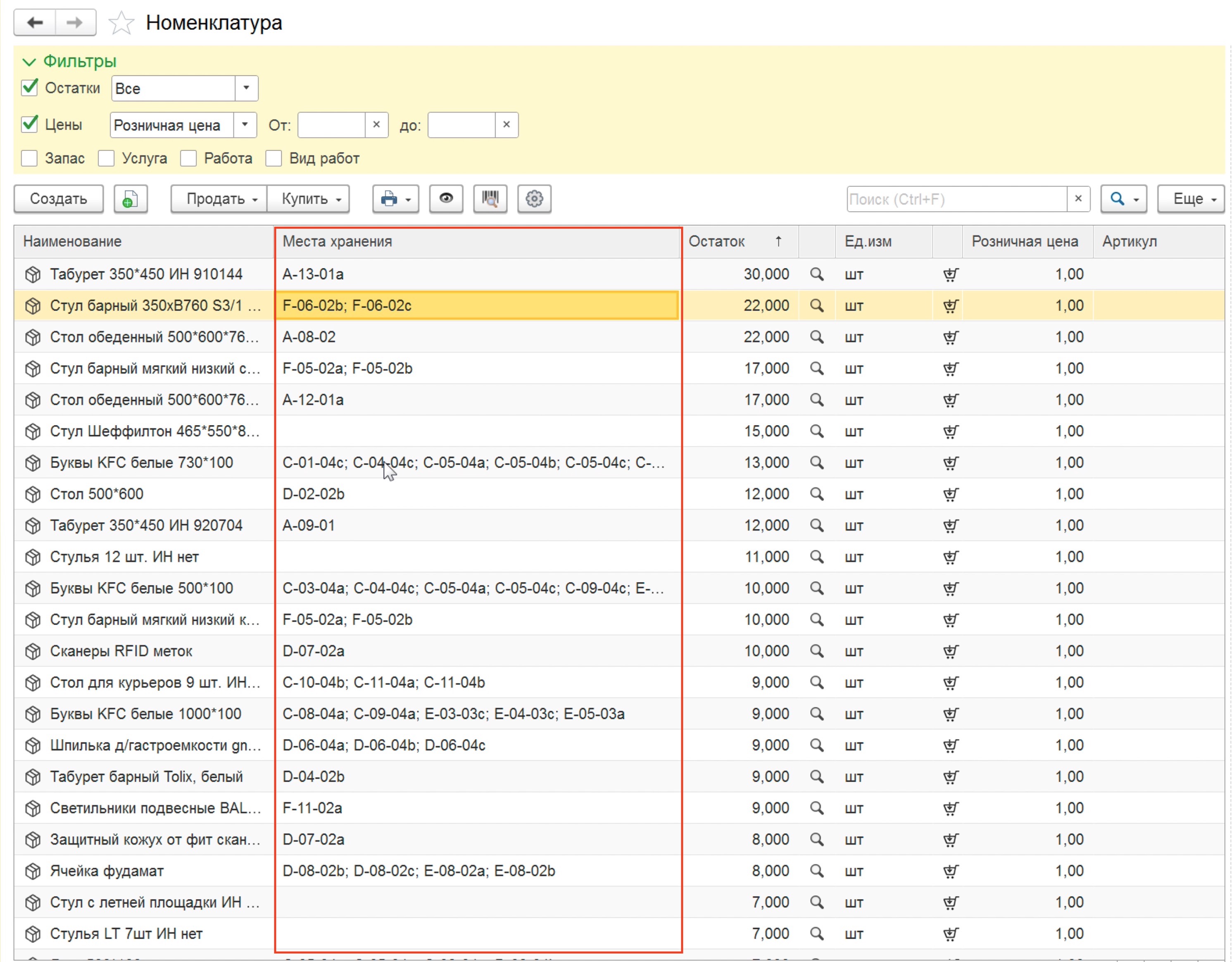Click the barcode scanner icon
The height and width of the screenshot is (962, 1232).
[x=490, y=199]
